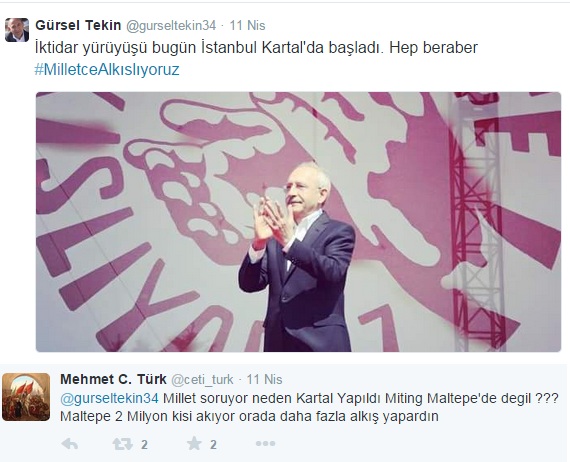Viewport: 570px width, 462px height.
Task: Click the @ceti_turk handle
Action: point(202,379)
